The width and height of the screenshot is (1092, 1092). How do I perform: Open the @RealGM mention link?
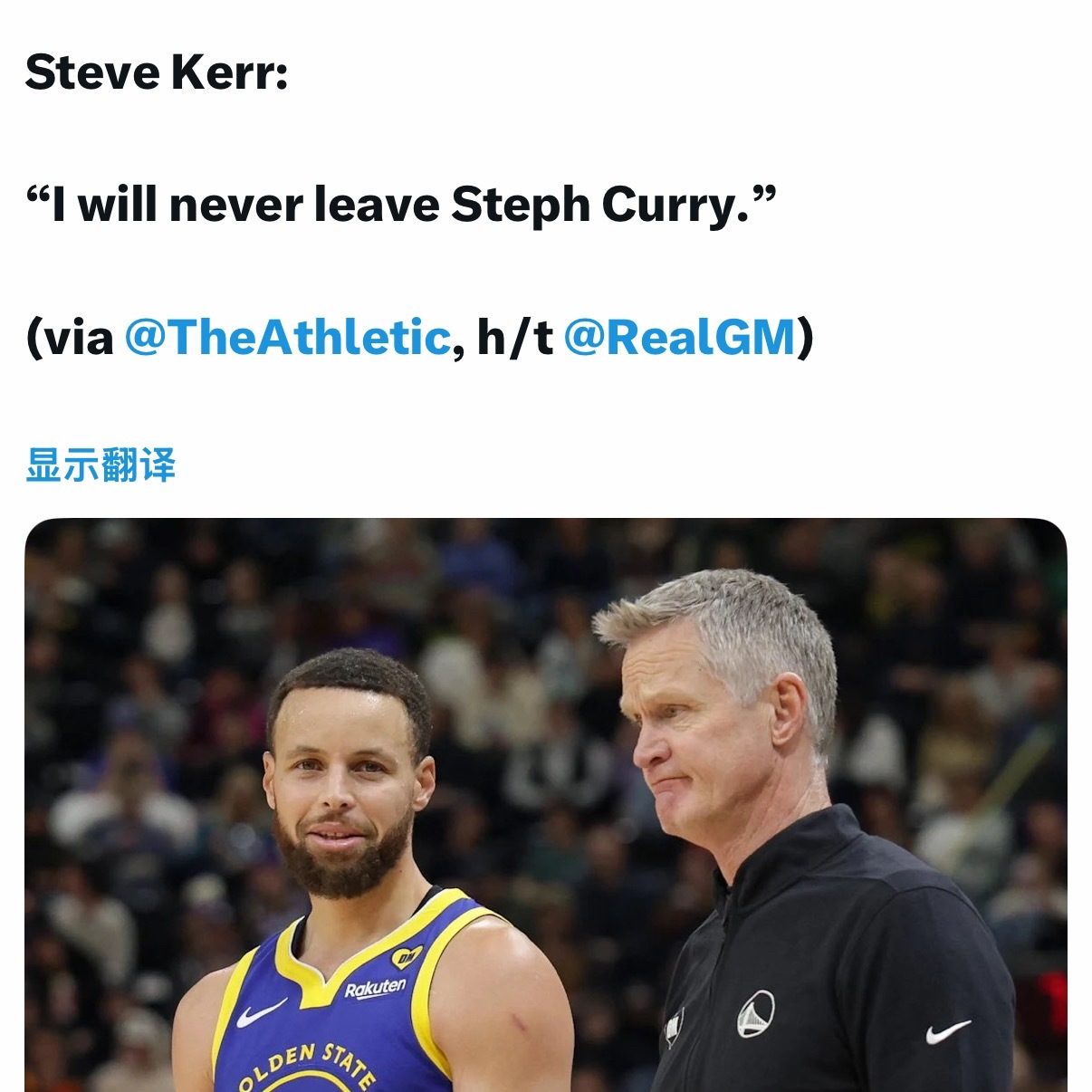point(679,338)
